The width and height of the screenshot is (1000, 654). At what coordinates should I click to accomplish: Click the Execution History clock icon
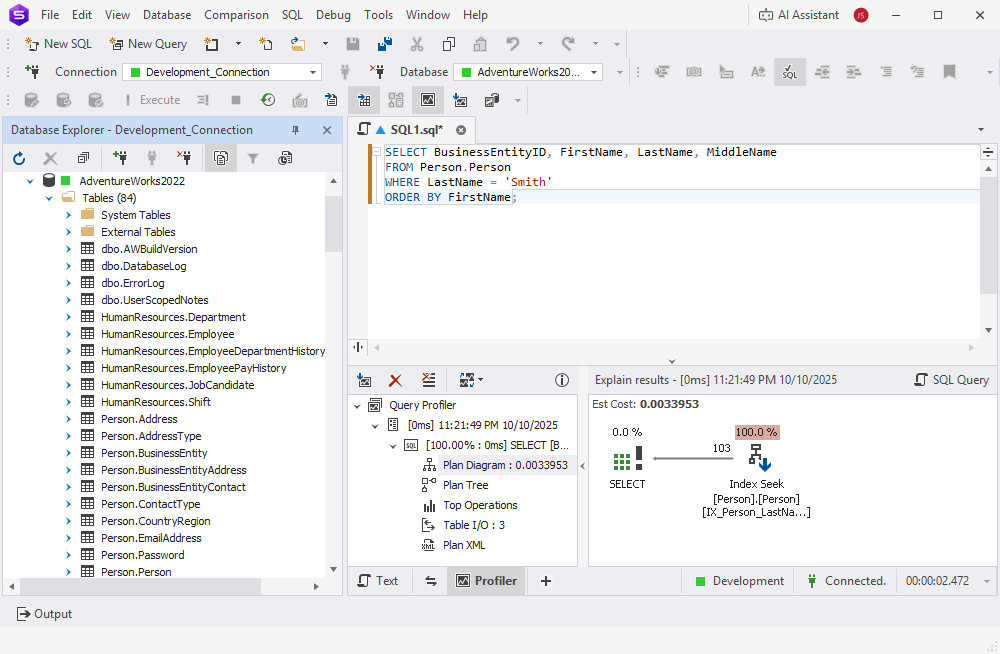(x=268, y=100)
